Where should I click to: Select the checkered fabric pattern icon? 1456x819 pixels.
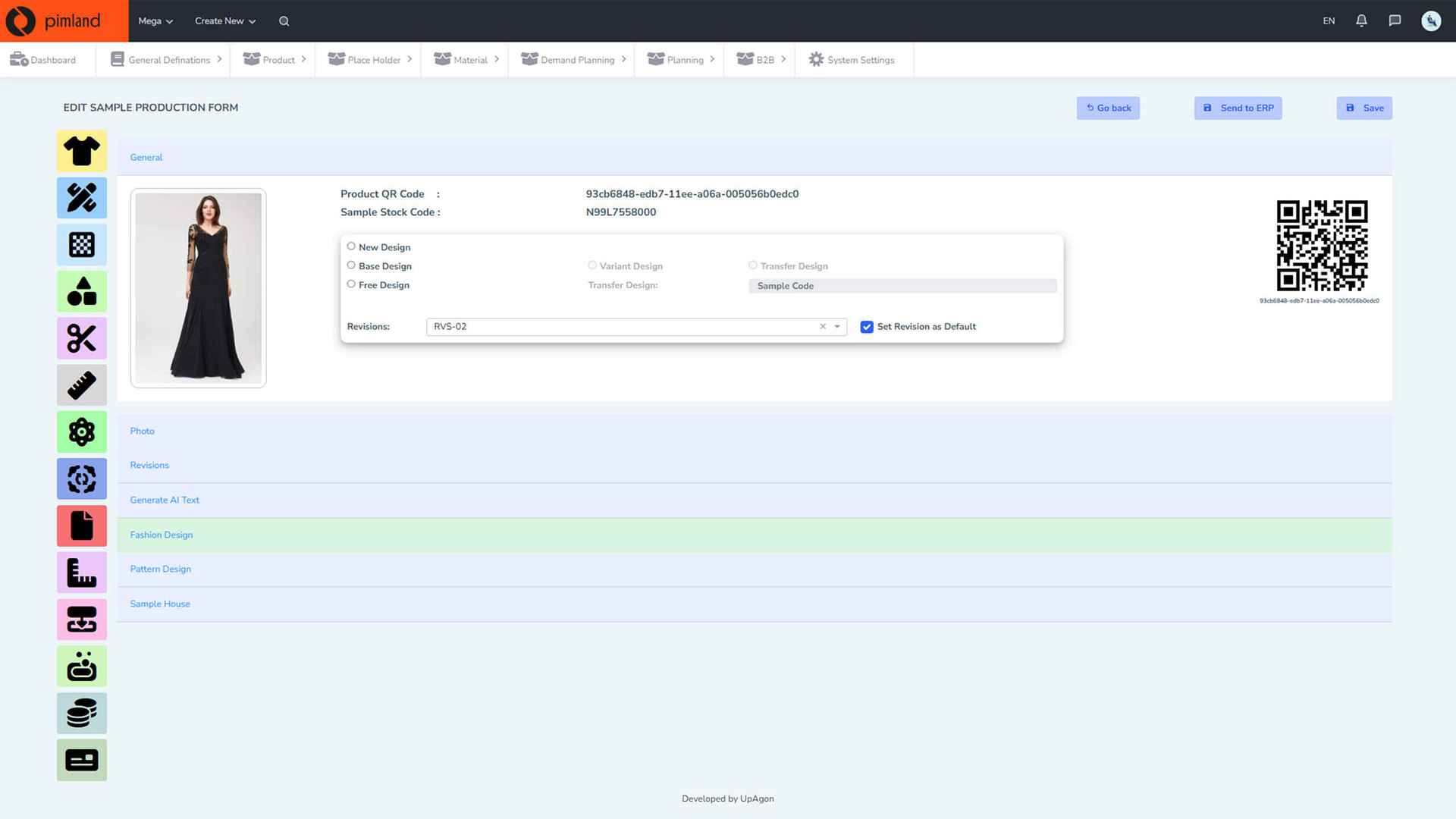tap(82, 244)
